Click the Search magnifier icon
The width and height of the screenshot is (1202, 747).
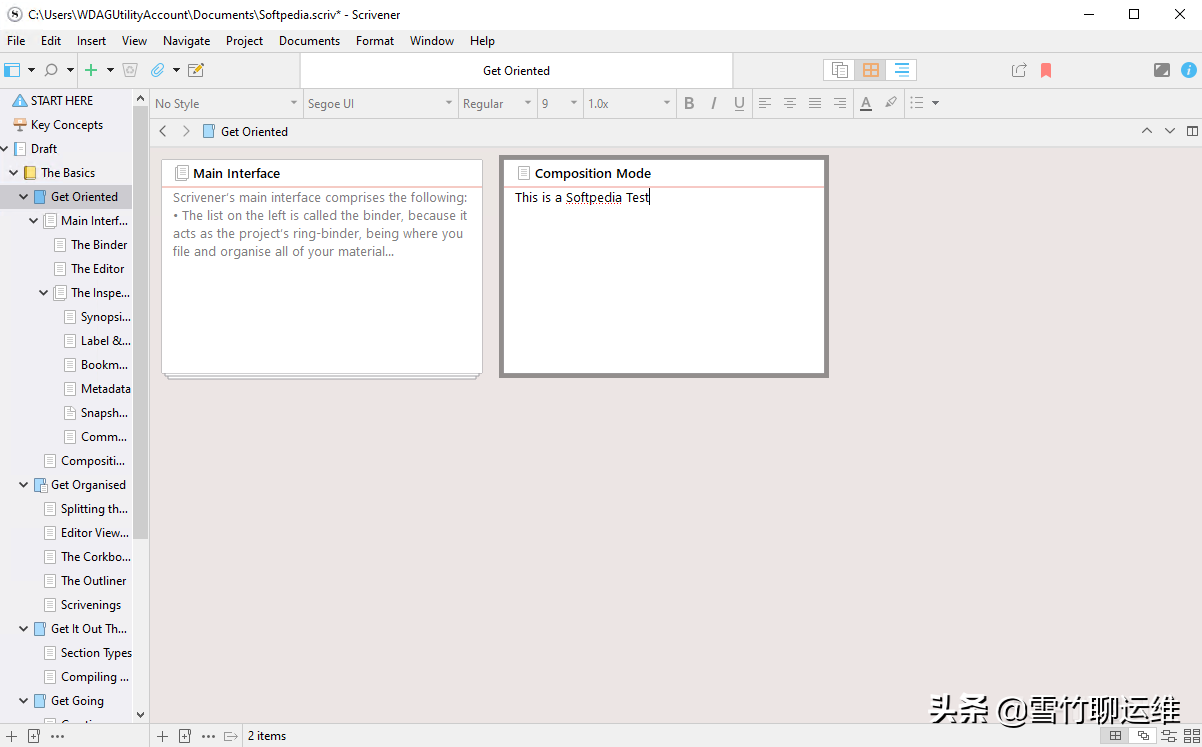[x=51, y=70]
